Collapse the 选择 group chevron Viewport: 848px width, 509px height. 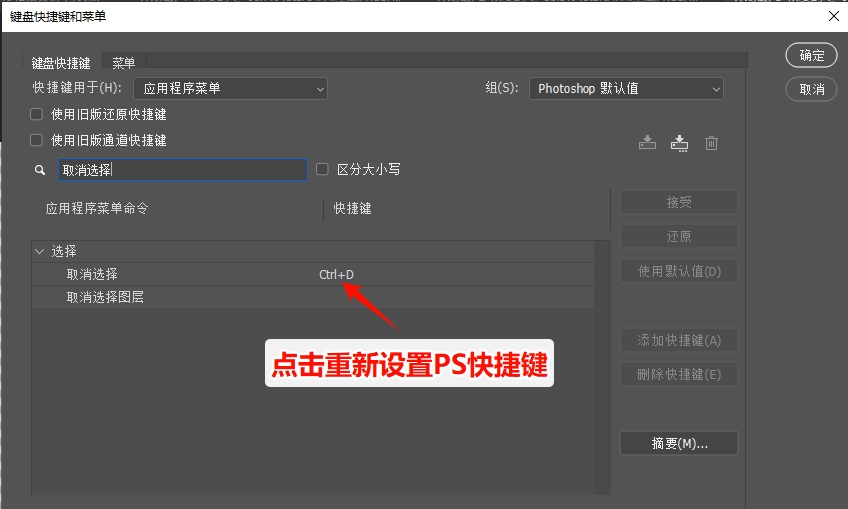39,252
